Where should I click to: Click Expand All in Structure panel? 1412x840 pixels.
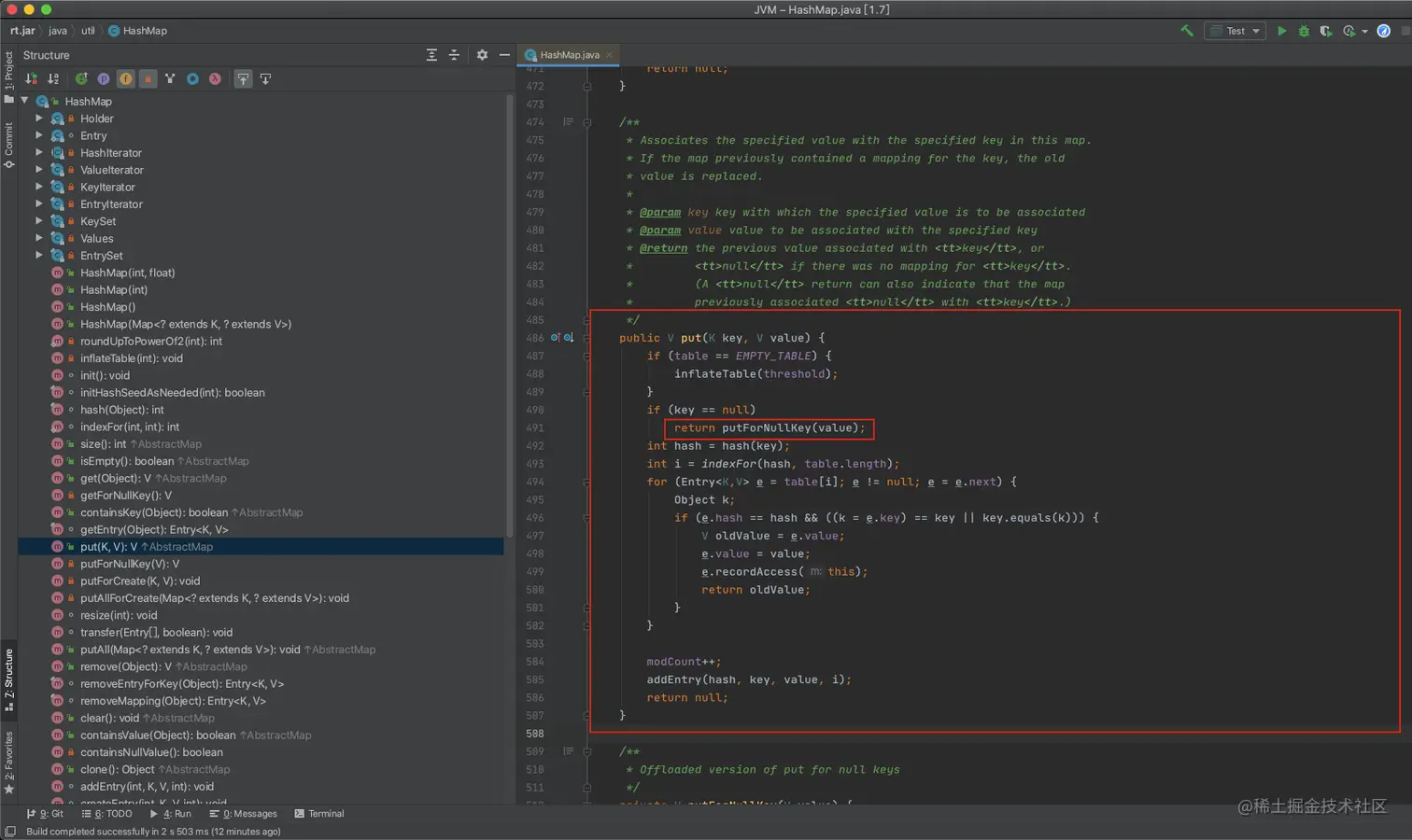(431, 55)
